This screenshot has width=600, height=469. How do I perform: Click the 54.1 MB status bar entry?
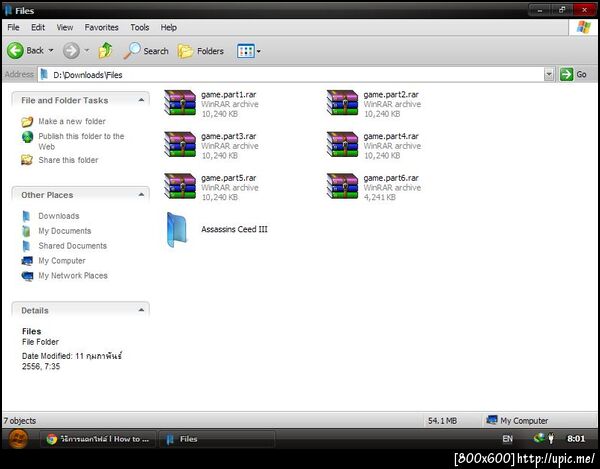click(x=442, y=421)
